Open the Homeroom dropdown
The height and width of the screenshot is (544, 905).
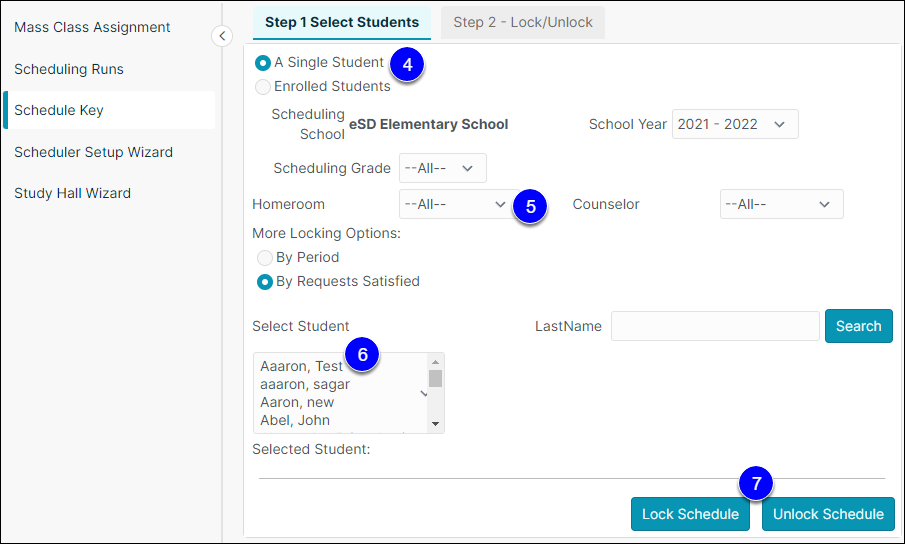click(456, 204)
